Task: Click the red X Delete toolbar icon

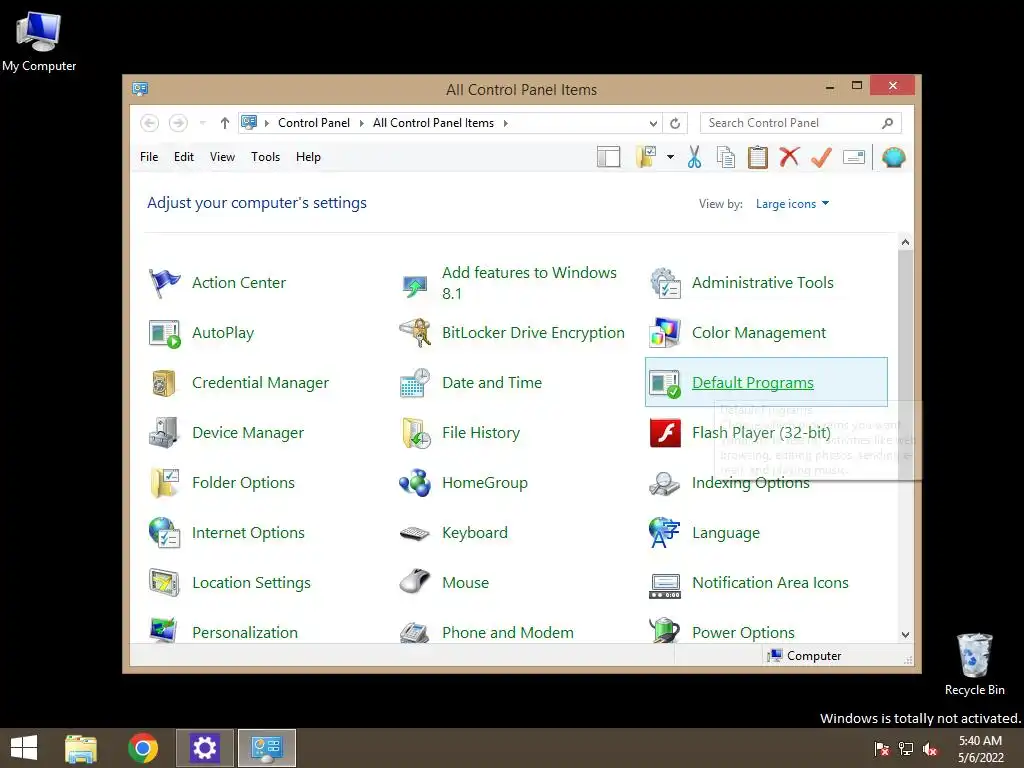Action: pyautogui.click(x=790, y=157)
